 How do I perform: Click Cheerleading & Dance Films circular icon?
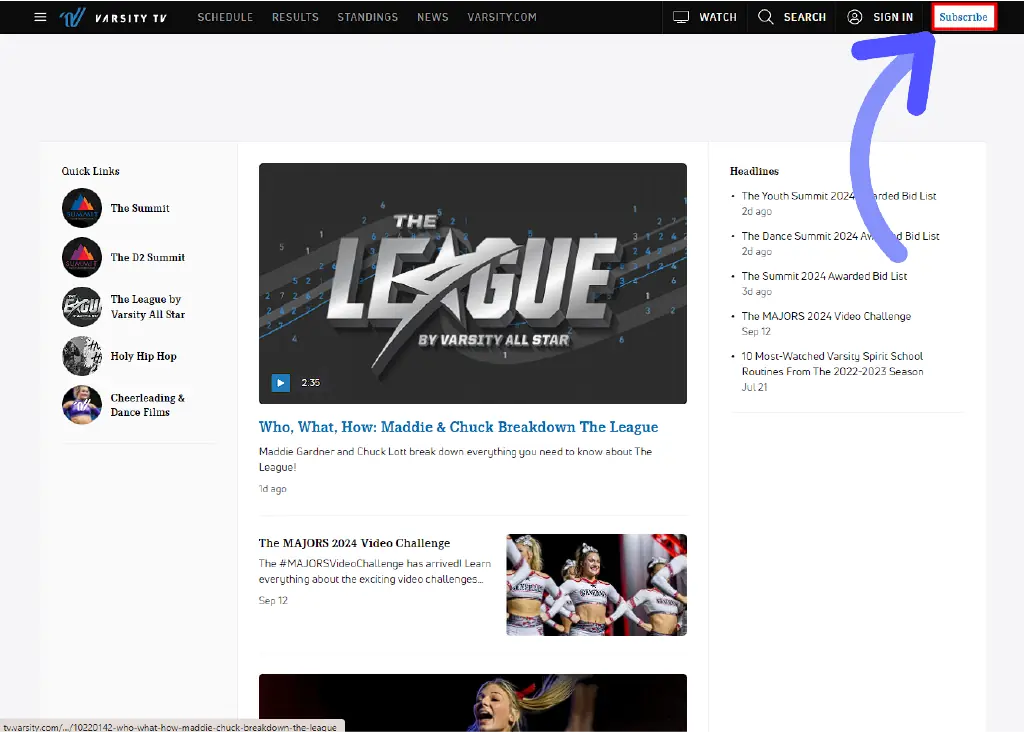[x=82, y=405]
